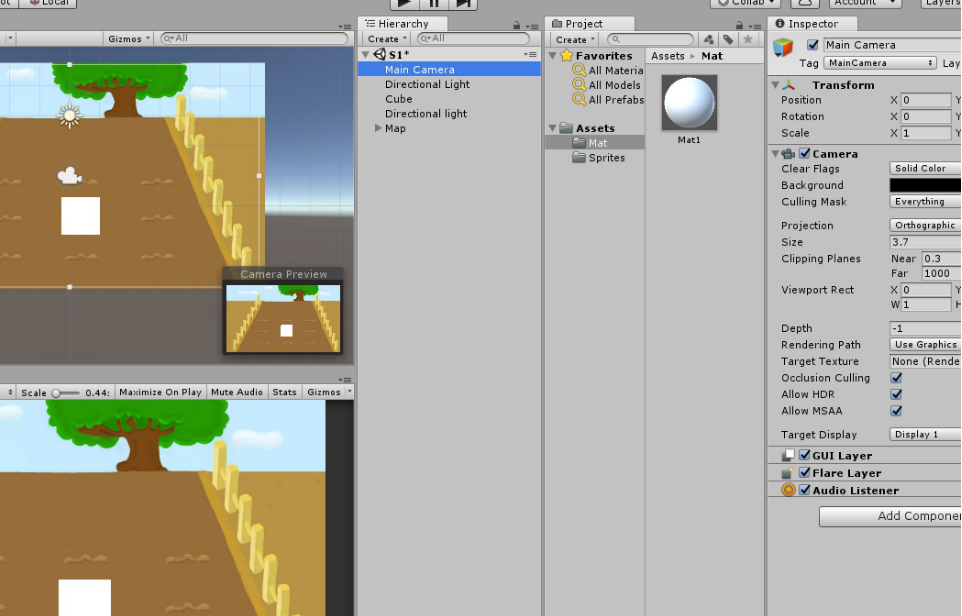This screenshot has height=616, width=962.
Task: Disable the GUI Layer checkbox
Action: pyautogui.click(x=805, y=455)
